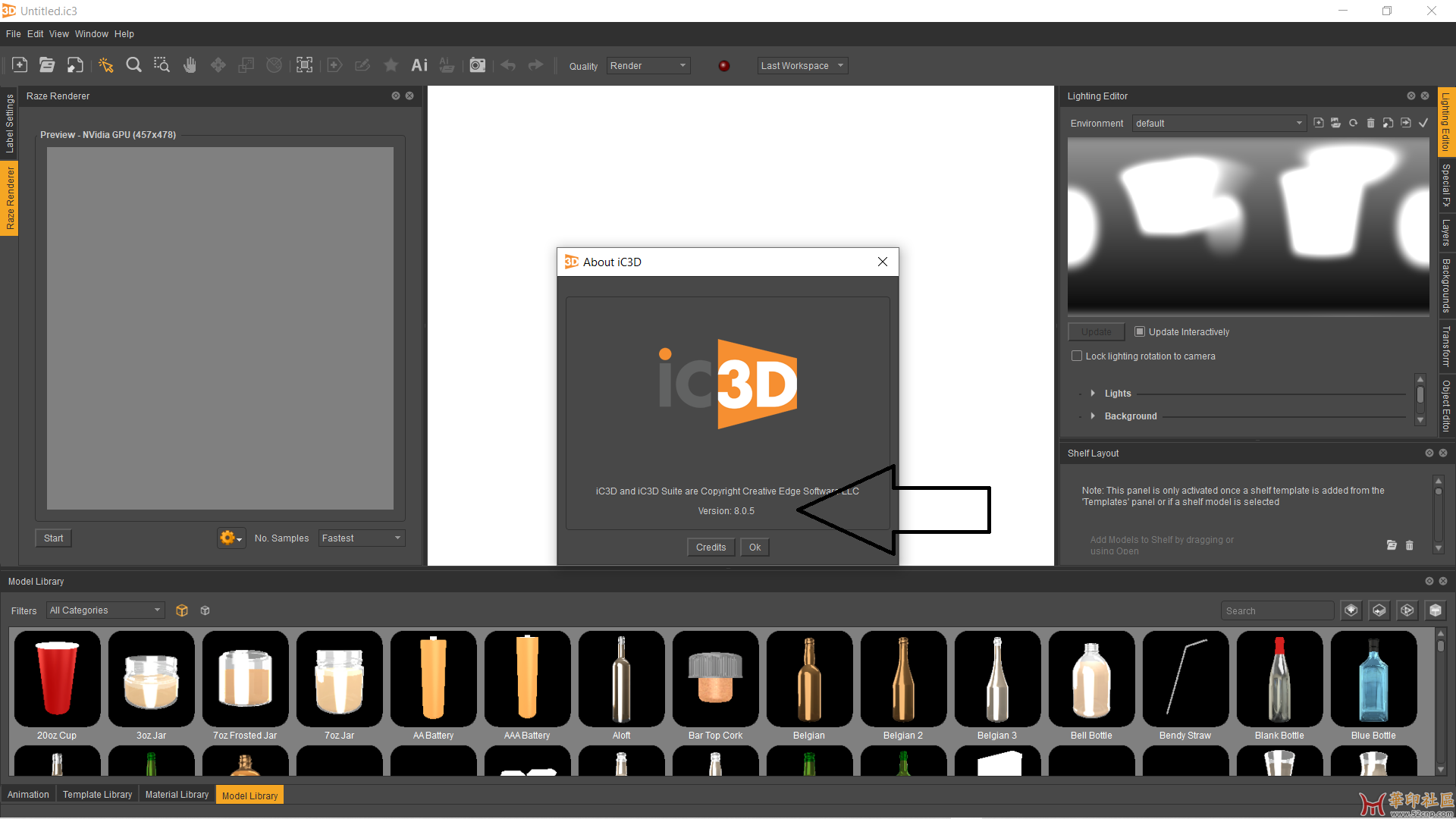1456x819 pixels.
Task: Click the last cube view icon beside Search
Action: [1436, 610]
